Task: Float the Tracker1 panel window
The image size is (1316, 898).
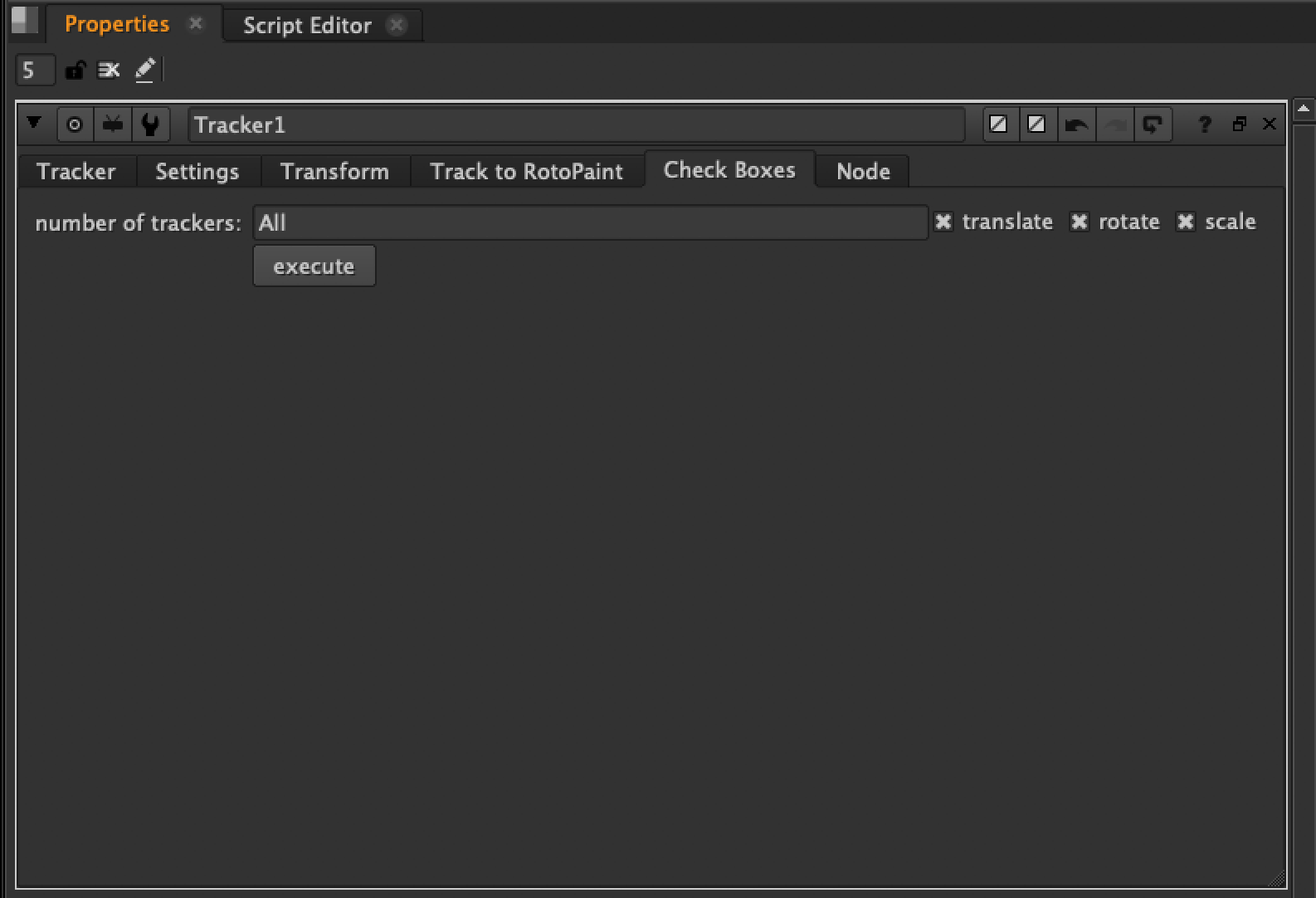Action: click(x=1239, y=124)
